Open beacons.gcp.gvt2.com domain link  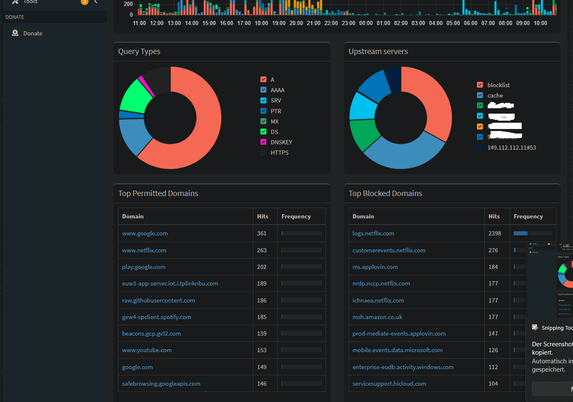151,333
